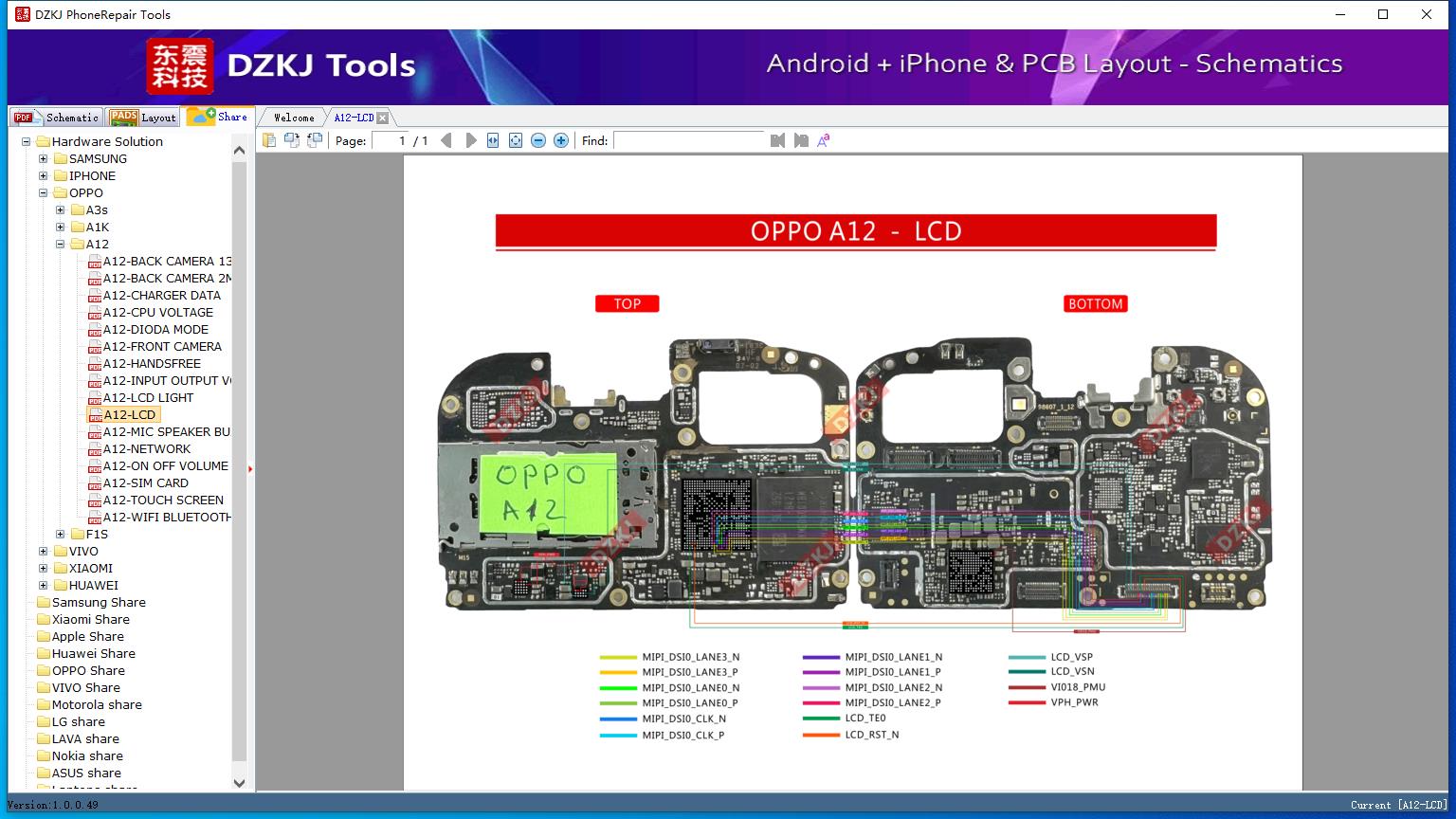Find the previous match icon
The width and height of the screenshot is (1456, 819).
778,140
